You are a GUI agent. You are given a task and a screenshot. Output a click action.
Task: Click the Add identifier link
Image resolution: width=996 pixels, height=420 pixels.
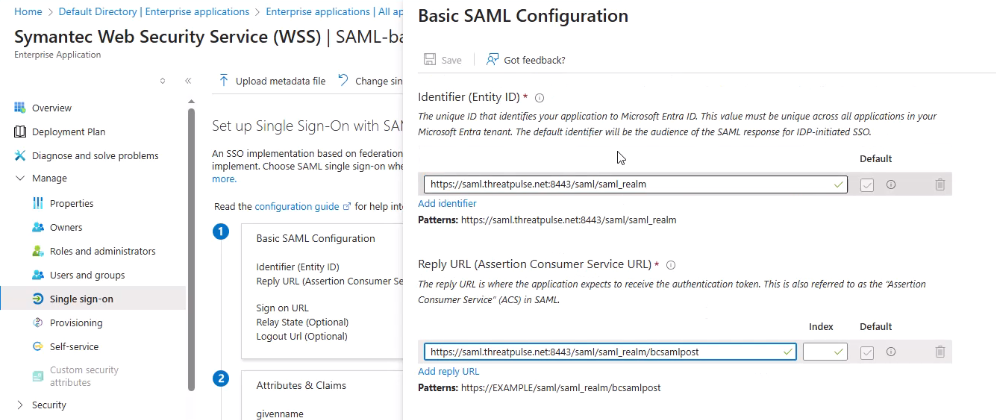coord(447,203)
